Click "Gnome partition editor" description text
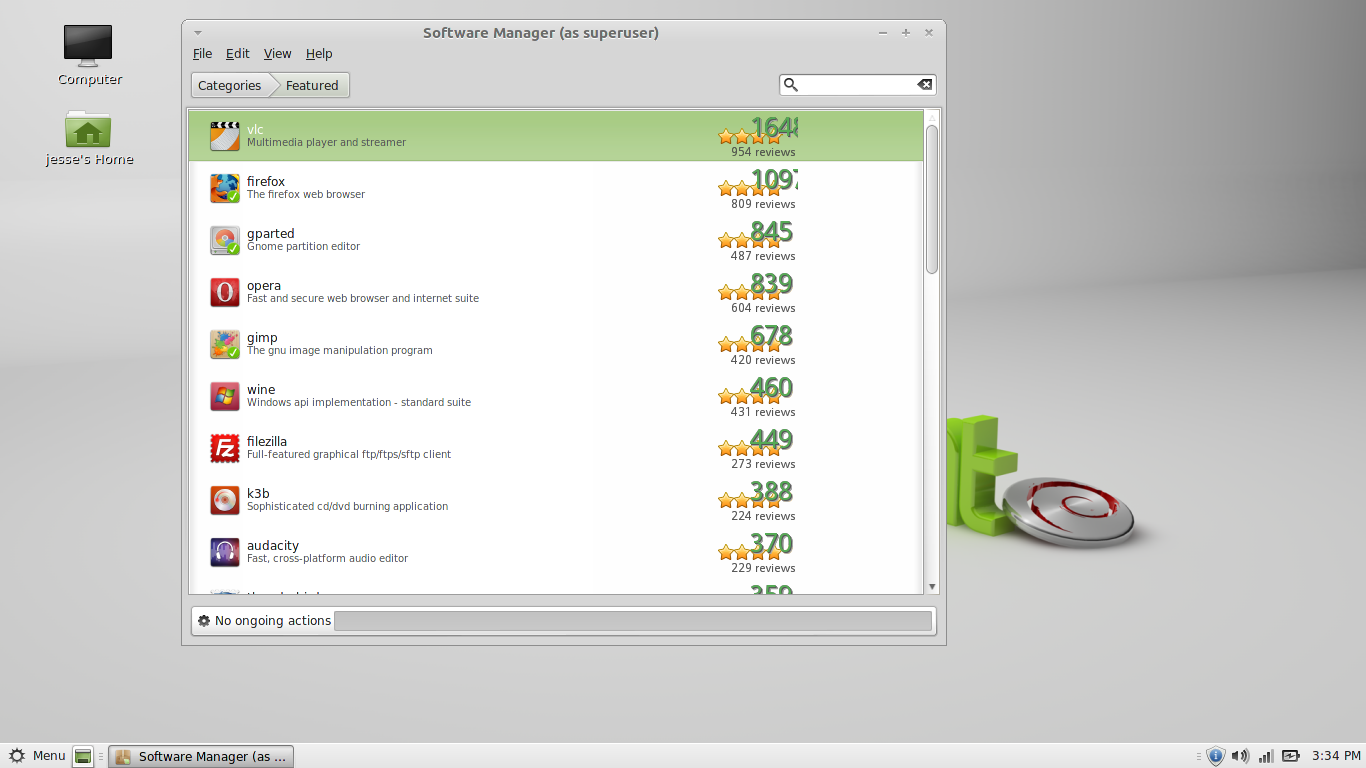The height and width of the screenshot is (768, 1366). [x=304, y=247]
